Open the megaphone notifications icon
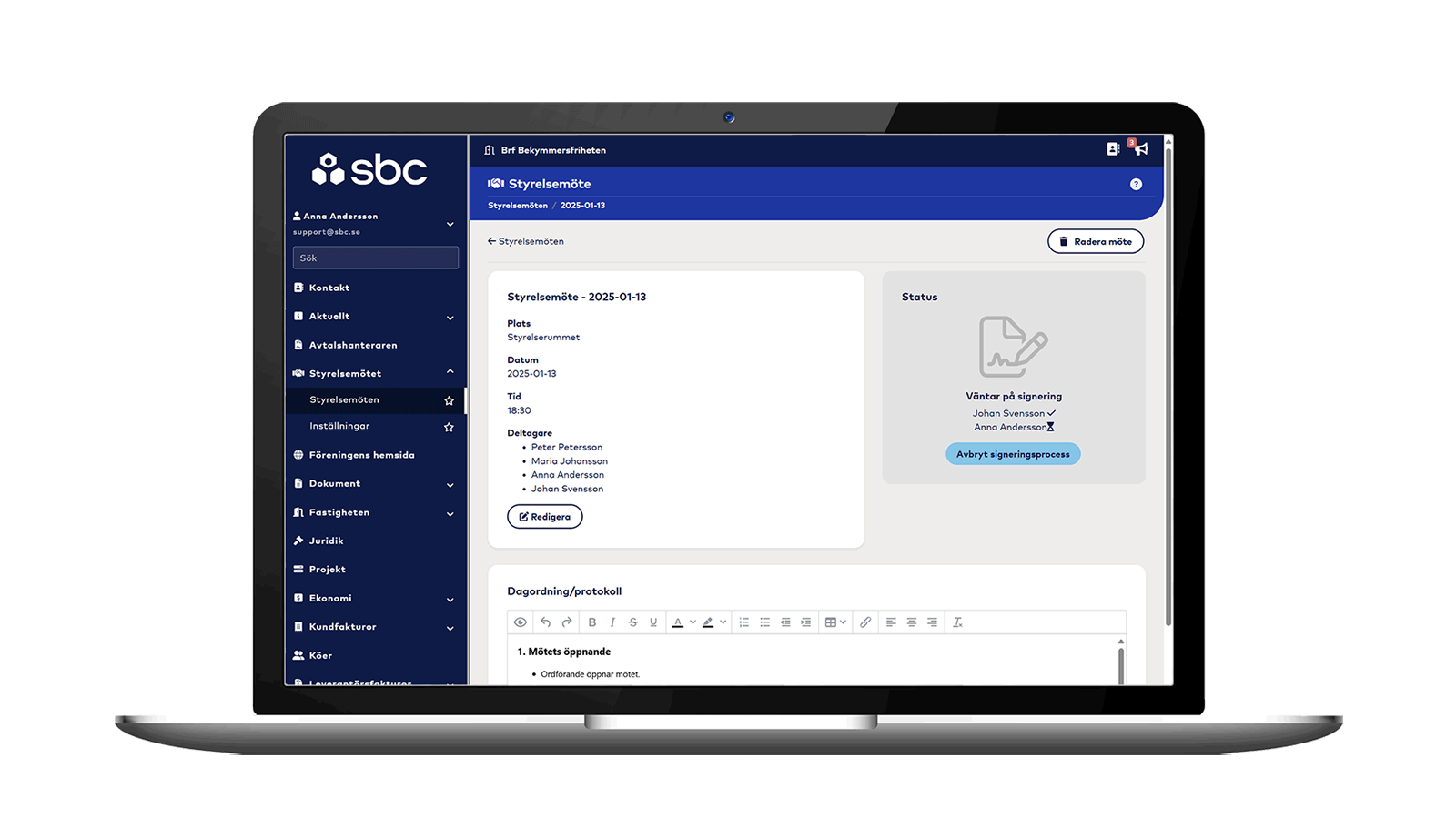The width and height of the screenshot is (1456, 839). (x=1140, y=148)
